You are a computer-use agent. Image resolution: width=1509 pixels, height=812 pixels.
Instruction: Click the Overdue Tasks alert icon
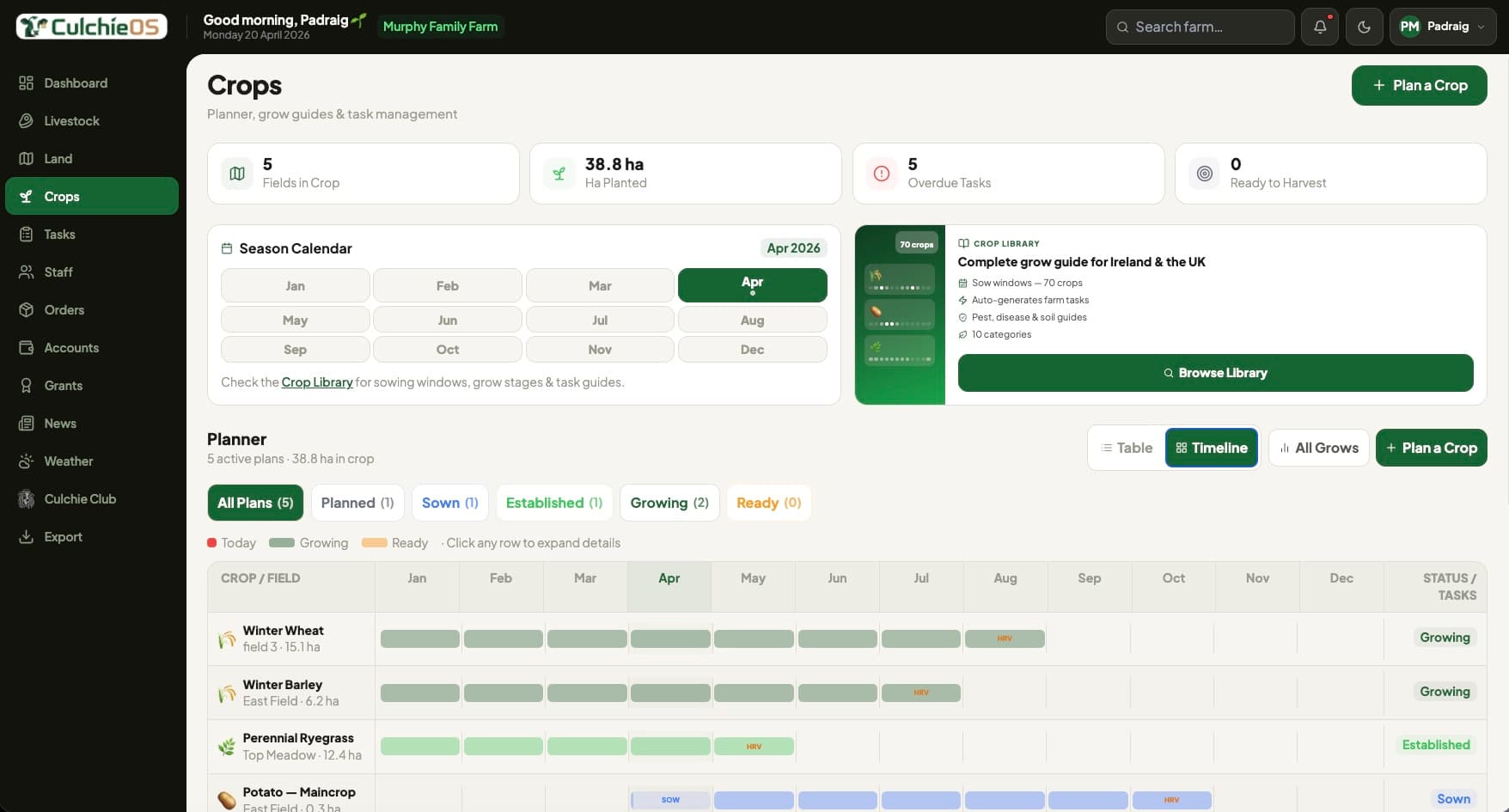coord(882,174)
